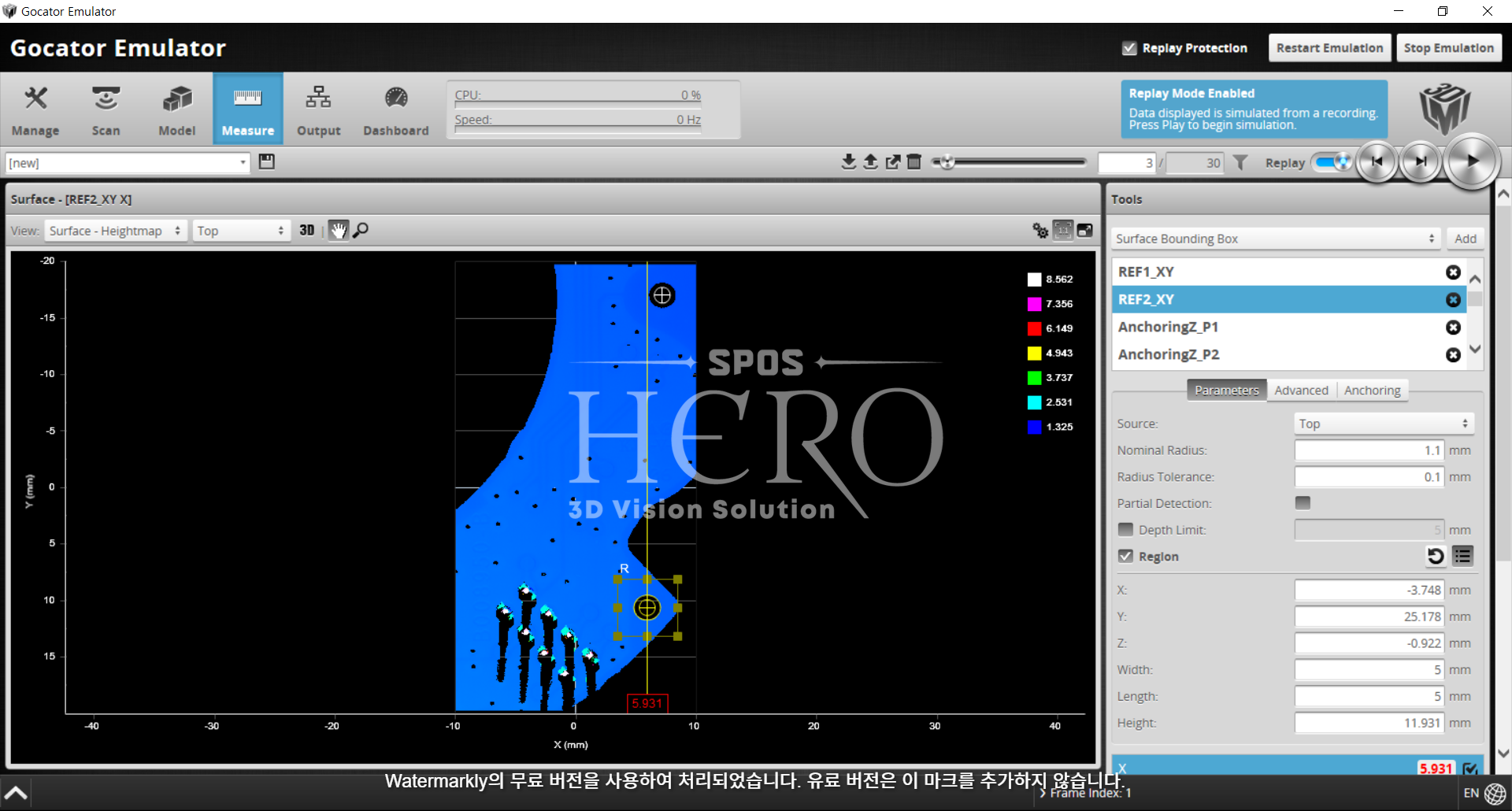
Task: Pop out the data viewer window
Action: 1085,230
